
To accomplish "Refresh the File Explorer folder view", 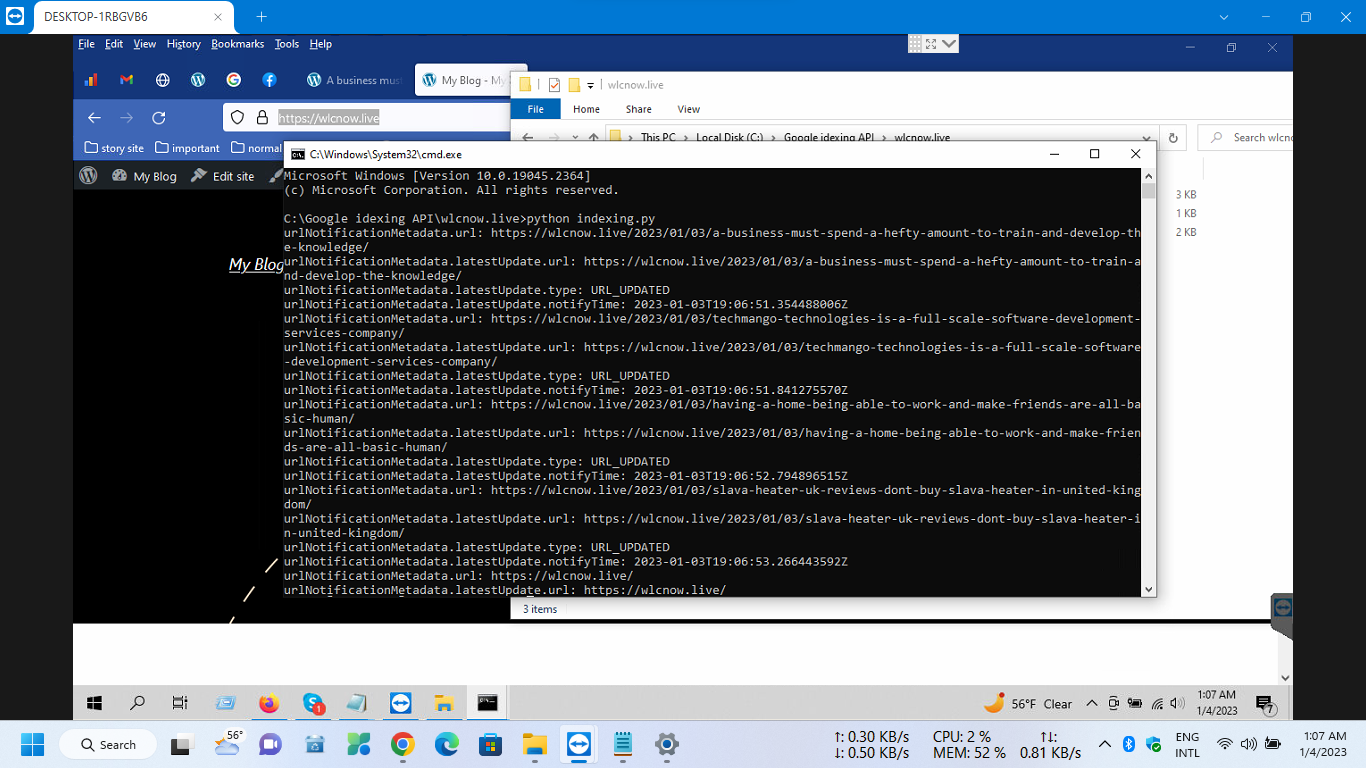I will click(x=1173, y=138).
